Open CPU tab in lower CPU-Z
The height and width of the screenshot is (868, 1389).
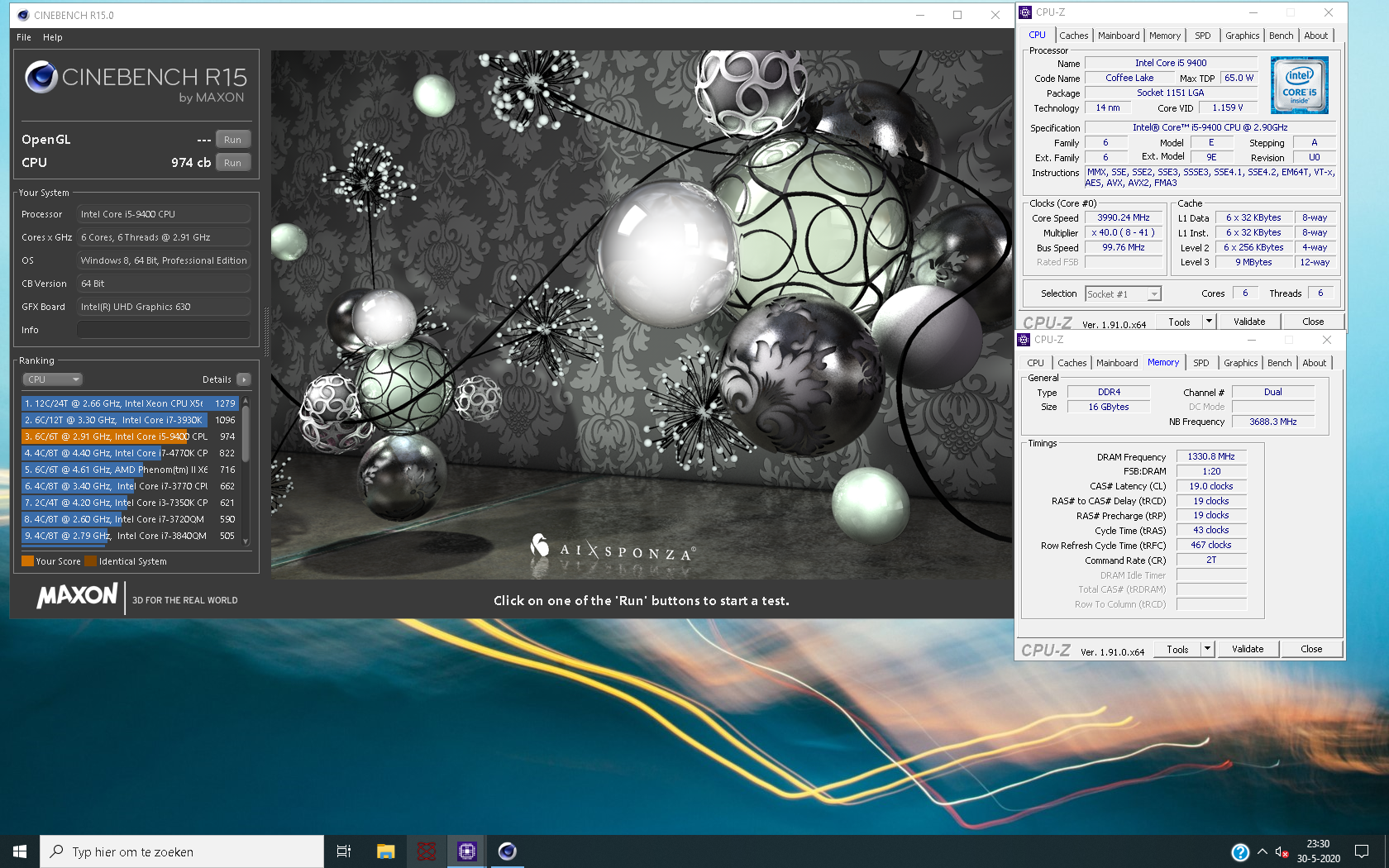point(1035,363)
